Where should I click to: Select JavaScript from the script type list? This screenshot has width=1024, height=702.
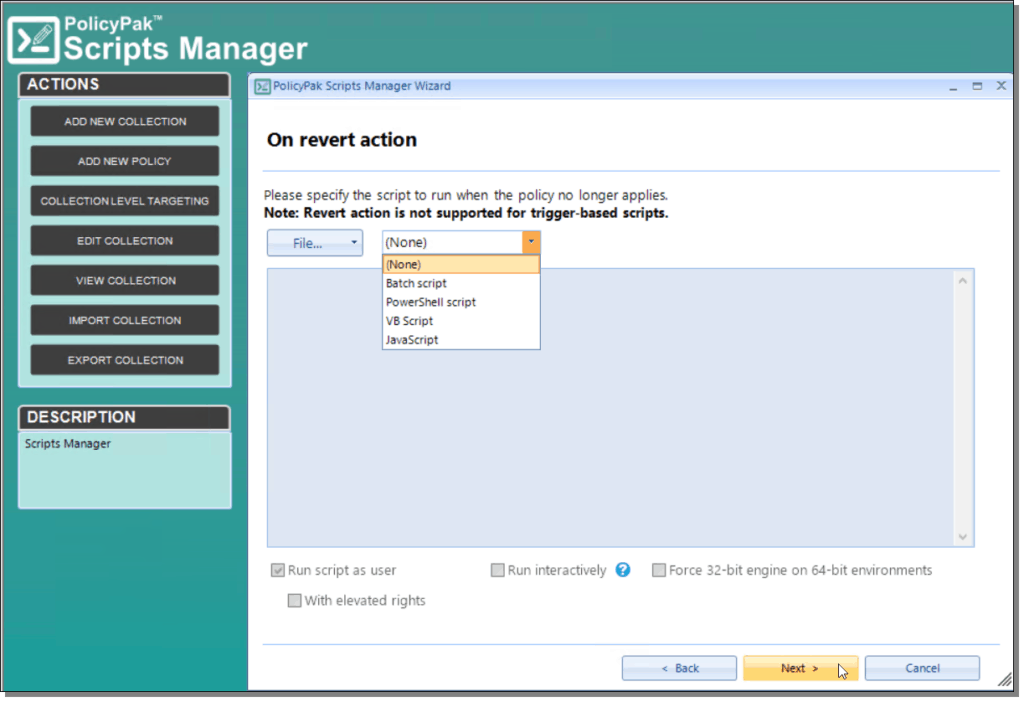pos(412,339)
